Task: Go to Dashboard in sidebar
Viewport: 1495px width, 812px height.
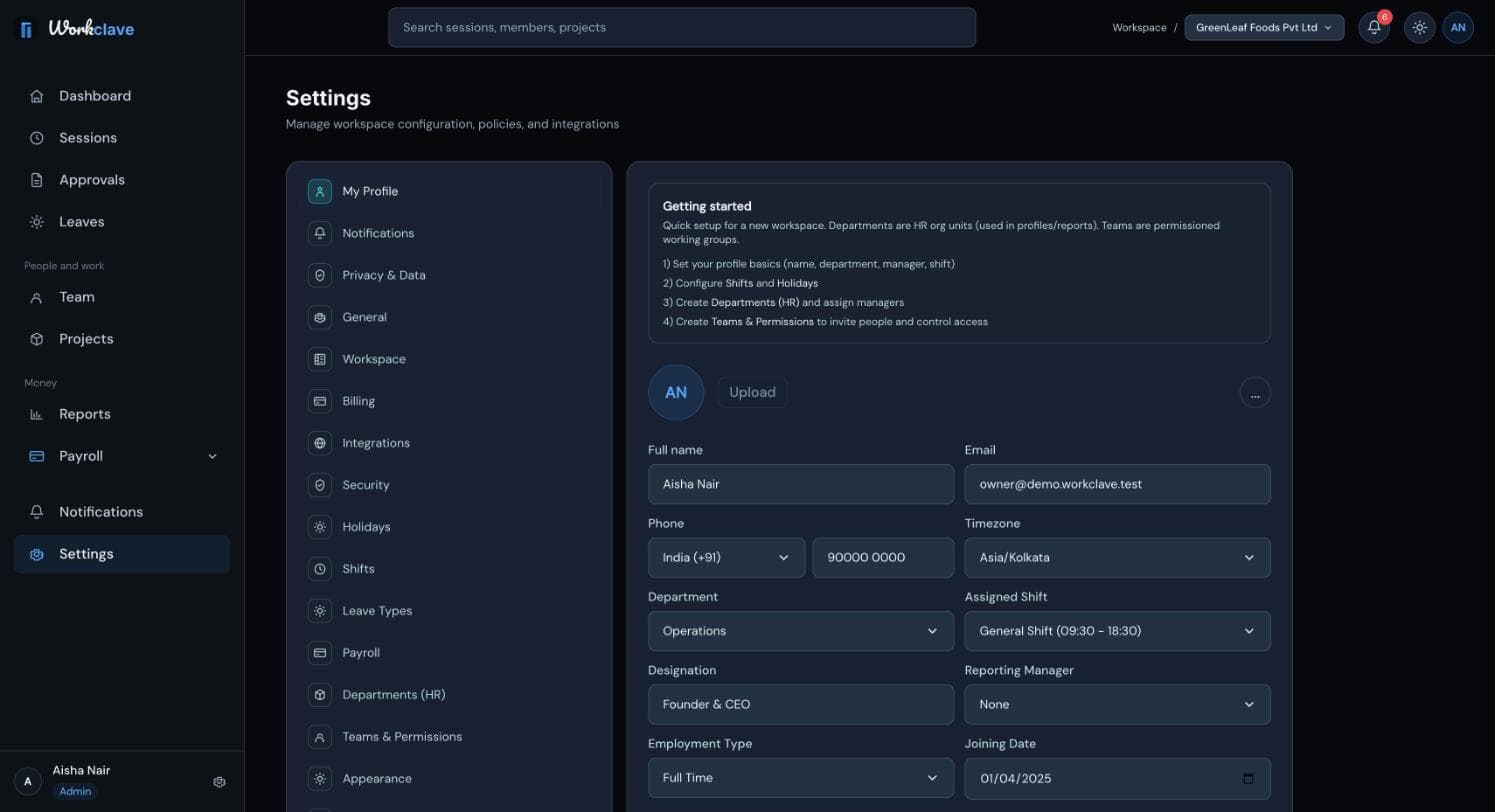Action: (122, 96)
